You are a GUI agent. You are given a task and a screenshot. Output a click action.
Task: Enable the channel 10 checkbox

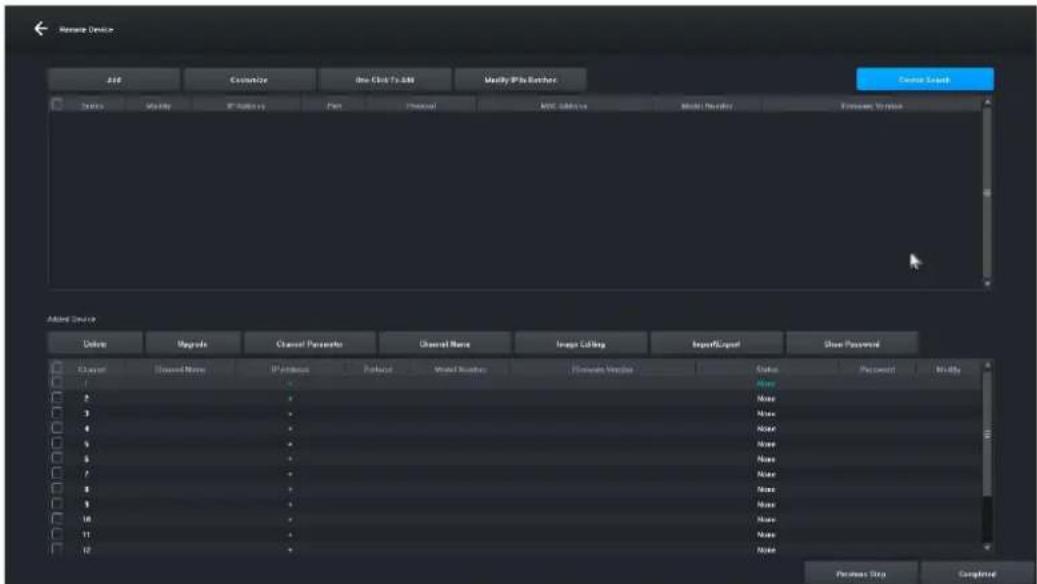point(58,519)
